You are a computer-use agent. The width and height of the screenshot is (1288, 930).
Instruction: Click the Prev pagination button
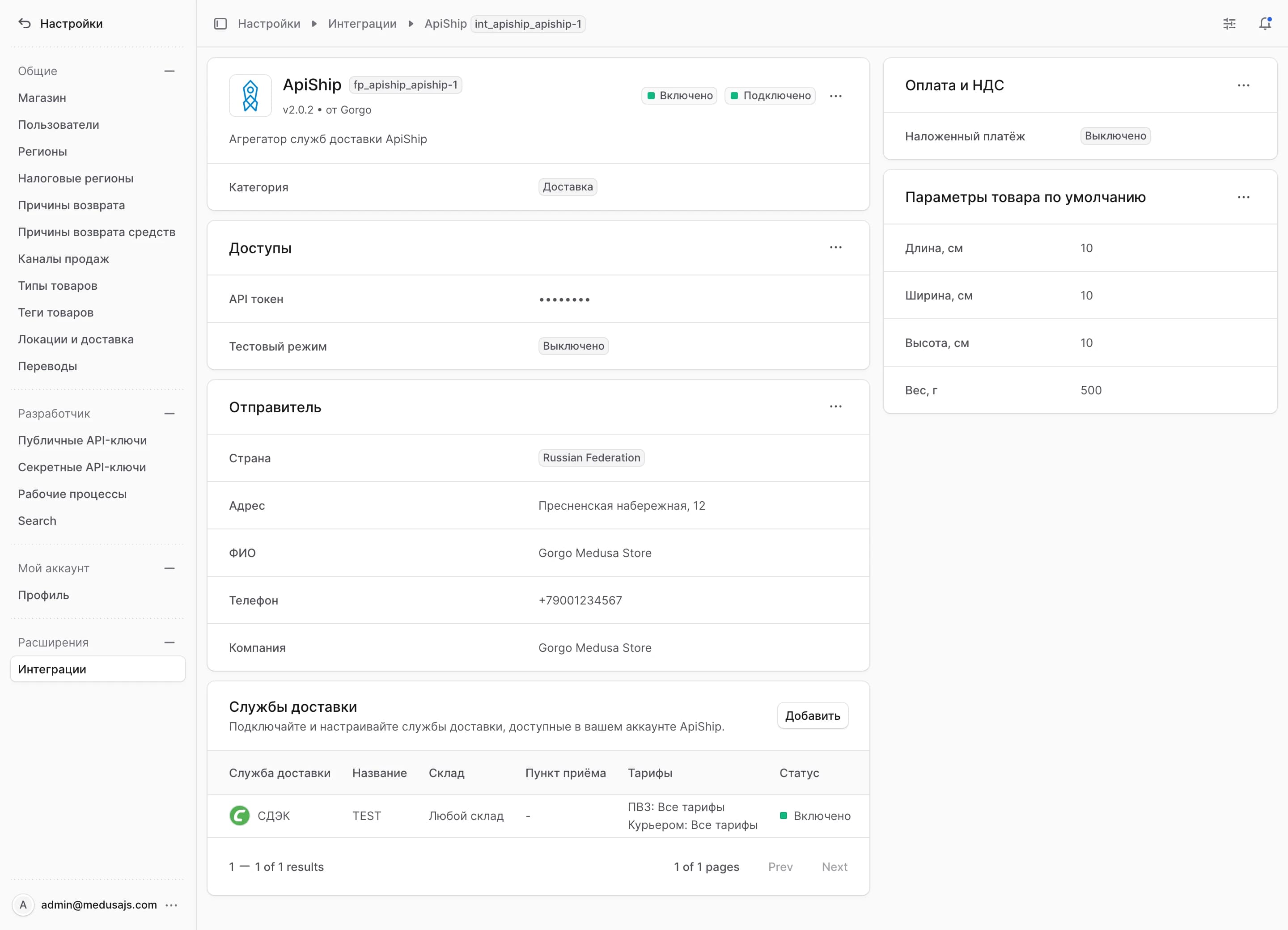(x=780, y=867)
